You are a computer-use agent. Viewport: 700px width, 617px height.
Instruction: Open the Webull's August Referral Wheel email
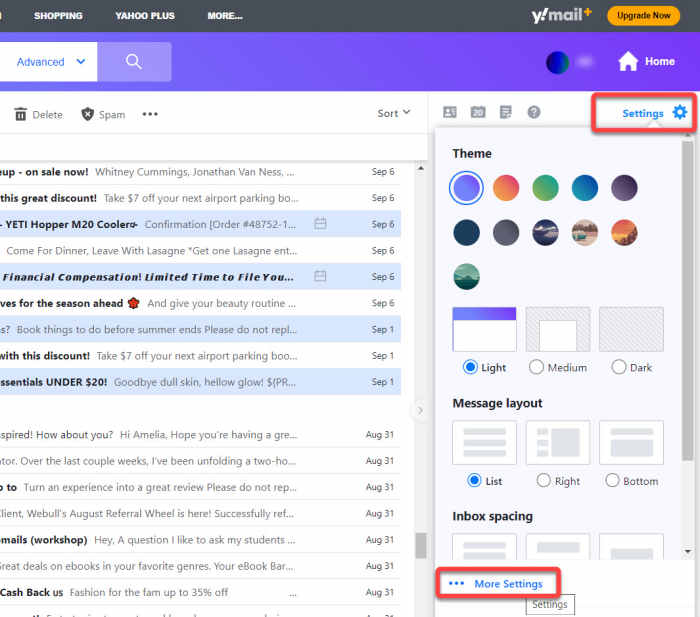tap(200, 513)
